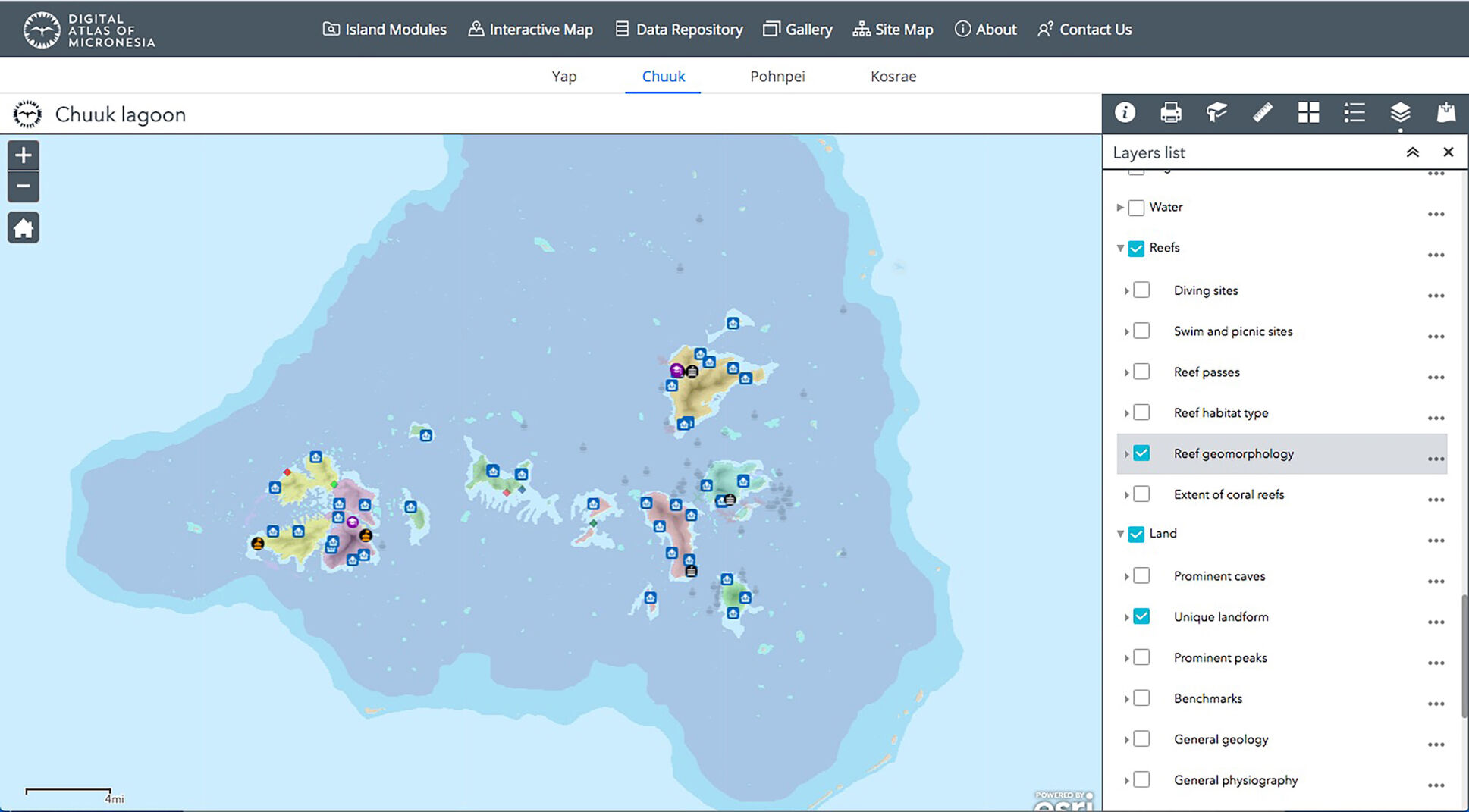Select the Print tool icon
The height and width of the screenshot is (812, 1469).
point(1171,113)
